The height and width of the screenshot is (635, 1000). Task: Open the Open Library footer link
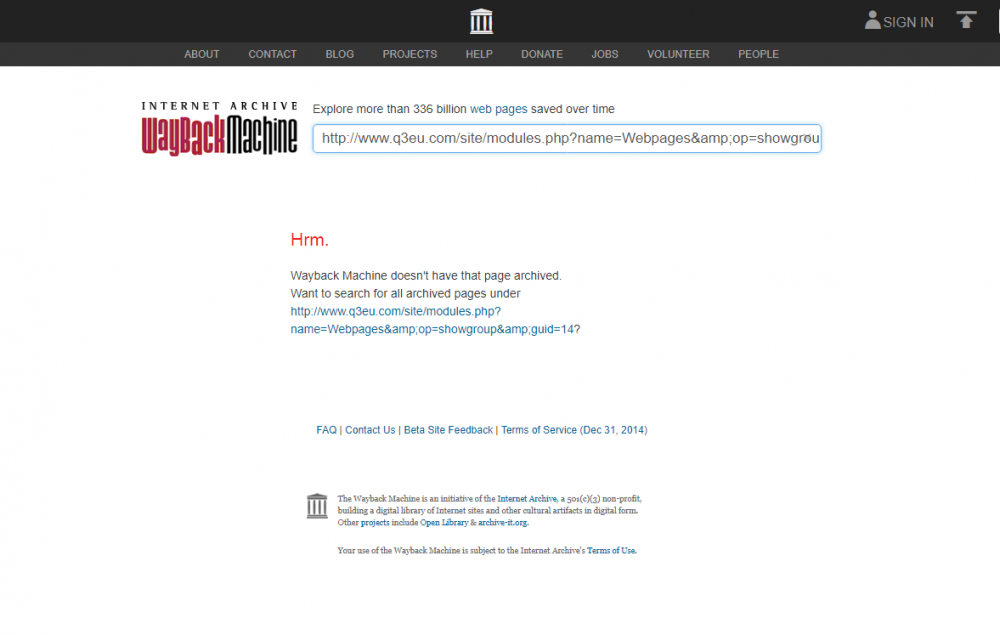coord(444,522)
